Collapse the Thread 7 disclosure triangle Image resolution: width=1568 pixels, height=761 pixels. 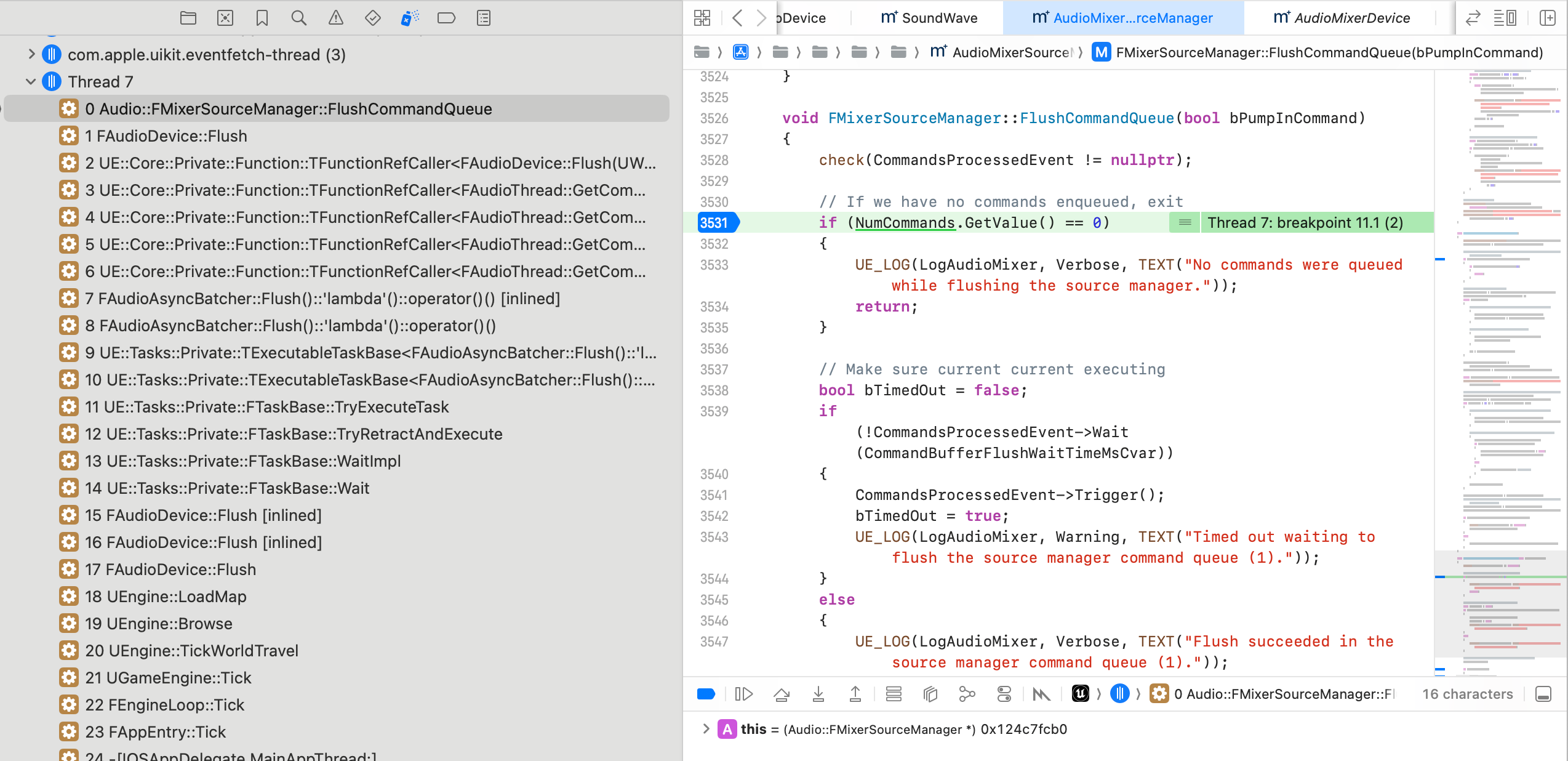31,82
